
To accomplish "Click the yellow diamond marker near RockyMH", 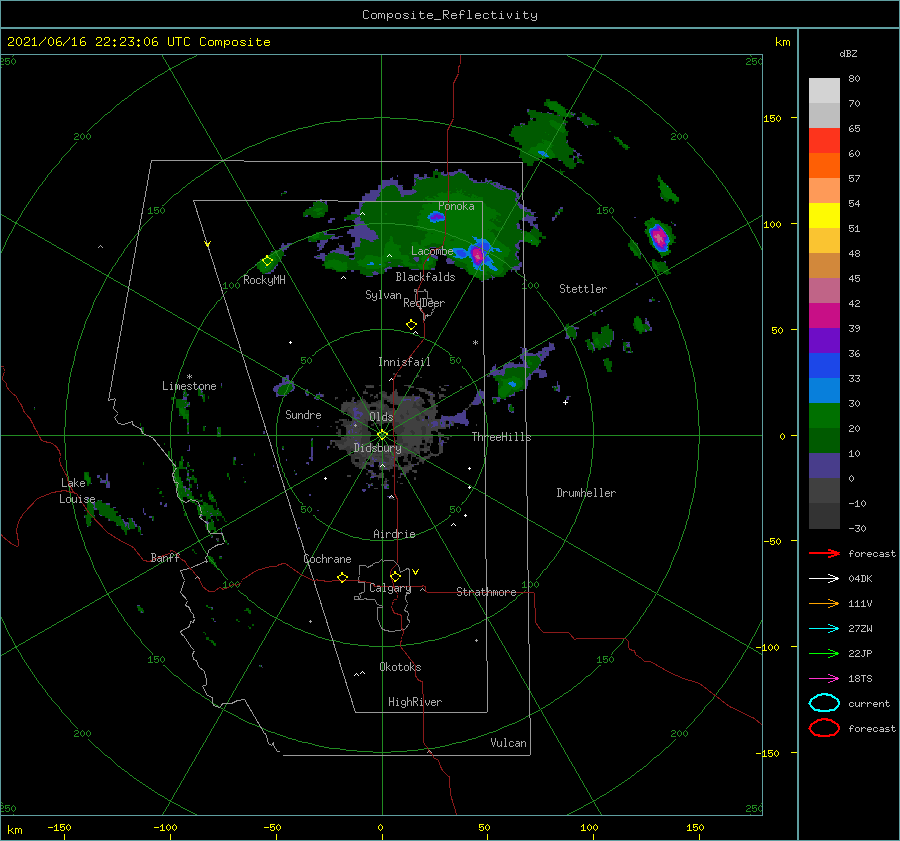I will (267, 261).
